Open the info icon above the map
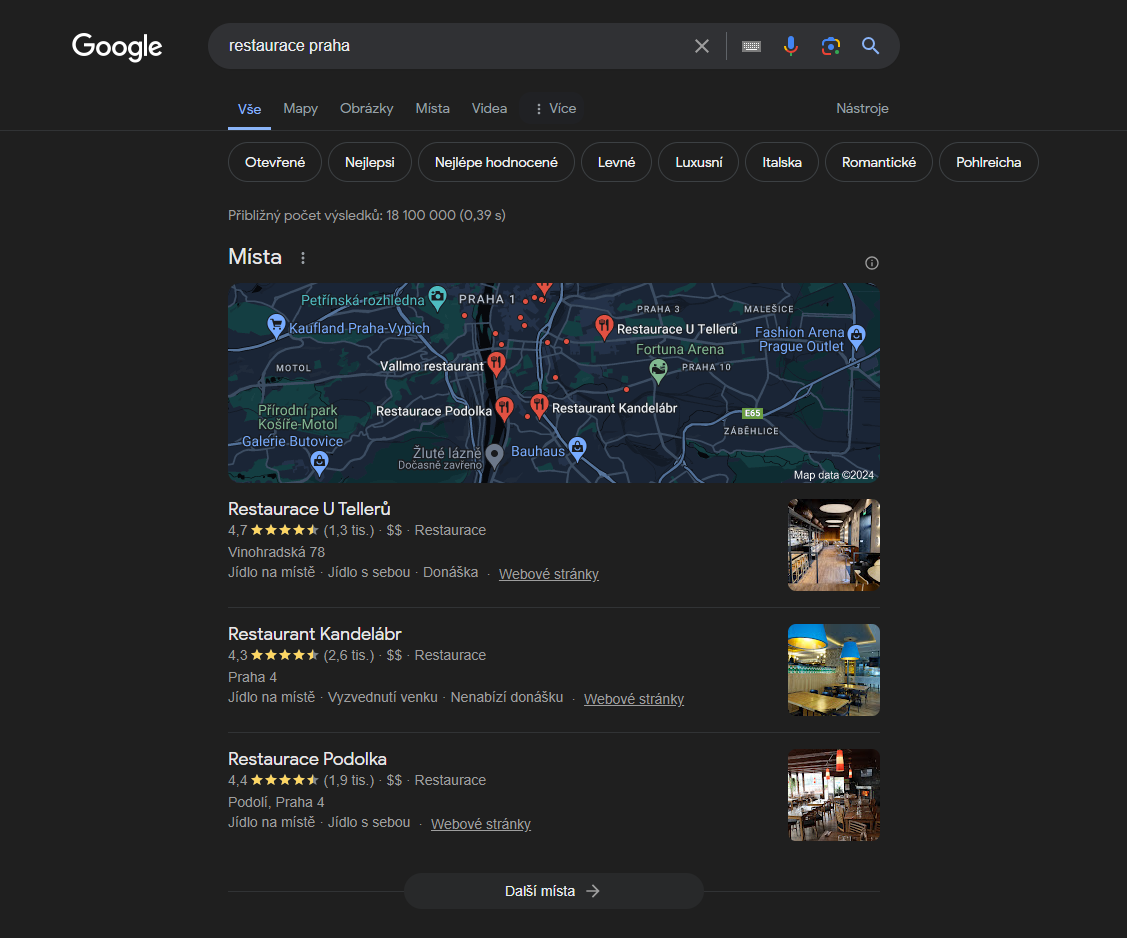 tap(871, 263)
